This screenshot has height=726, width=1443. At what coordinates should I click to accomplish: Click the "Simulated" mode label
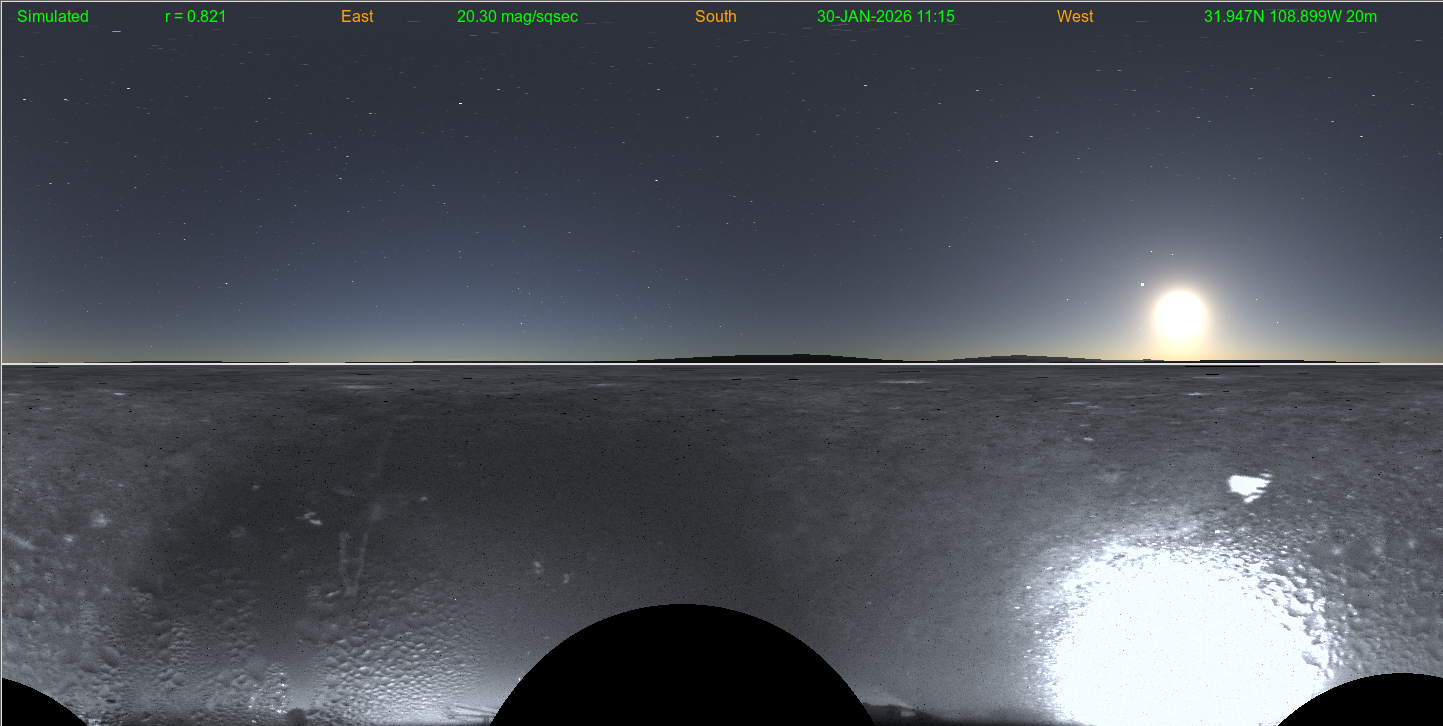coord(53,17)
